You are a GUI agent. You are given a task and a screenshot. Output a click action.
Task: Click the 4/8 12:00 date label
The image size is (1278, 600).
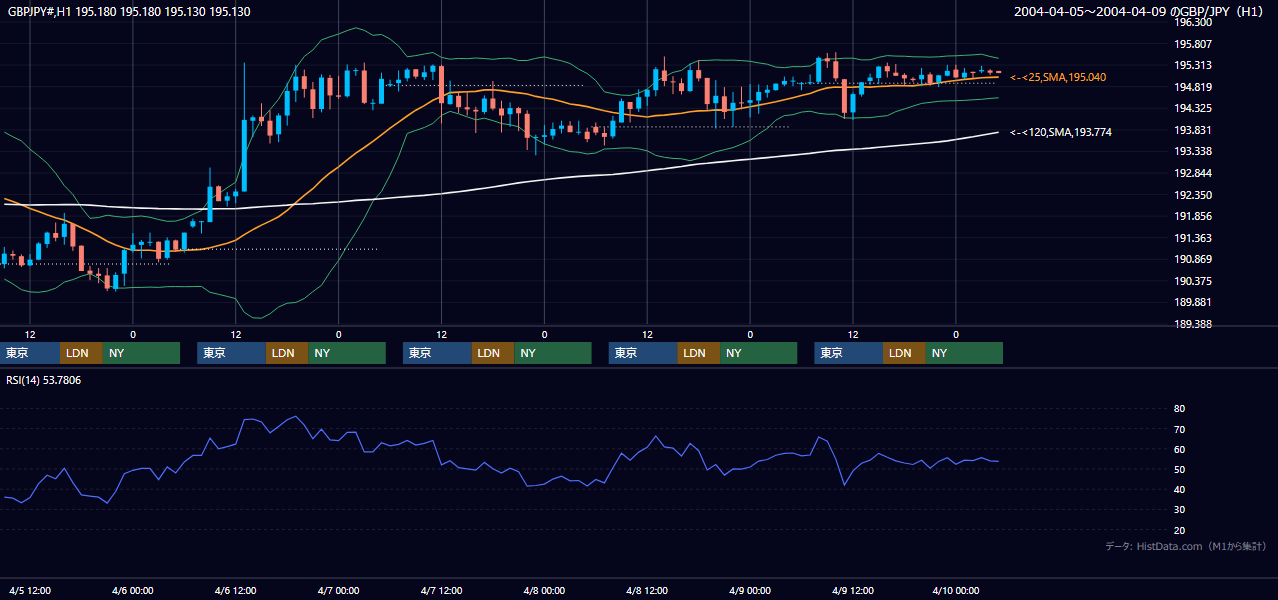pyautogui.click(x=647, y=591)
